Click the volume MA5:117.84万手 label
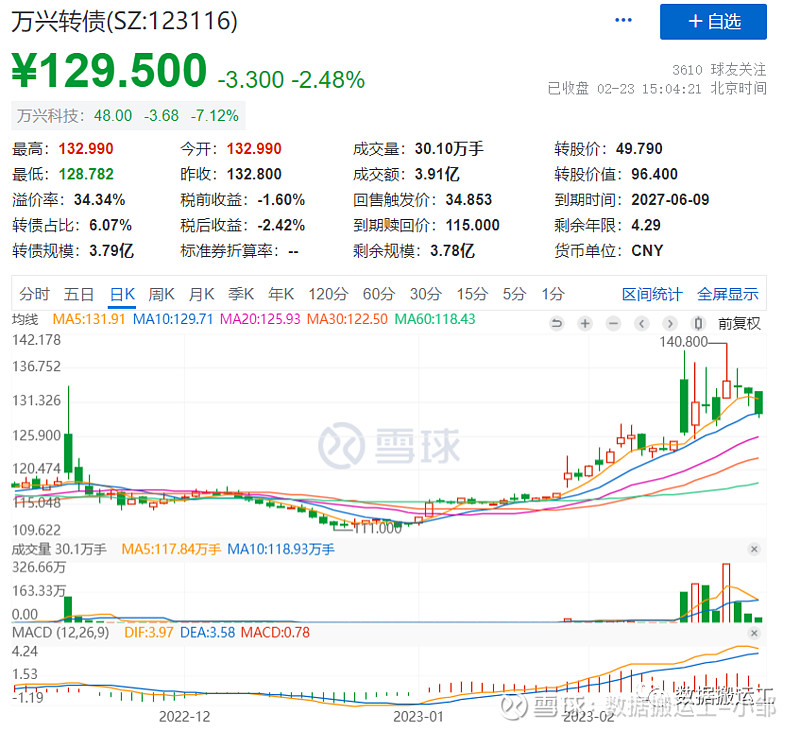The width and height of the screenshot is (800, 731). pyautogui.click(x=171, y=549)
